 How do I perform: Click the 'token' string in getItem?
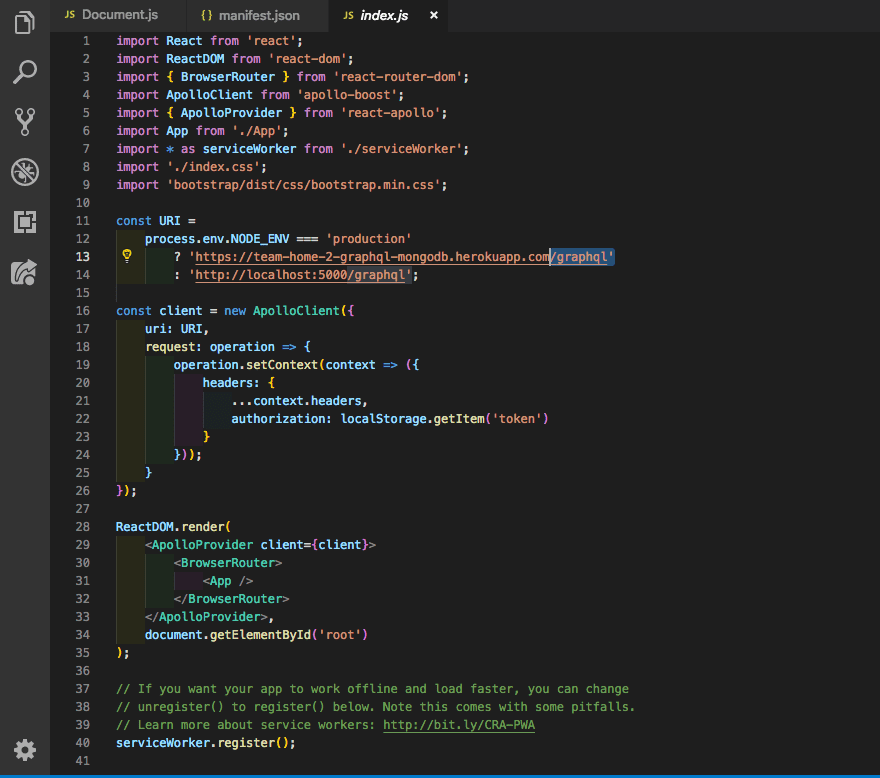(513, 419)
